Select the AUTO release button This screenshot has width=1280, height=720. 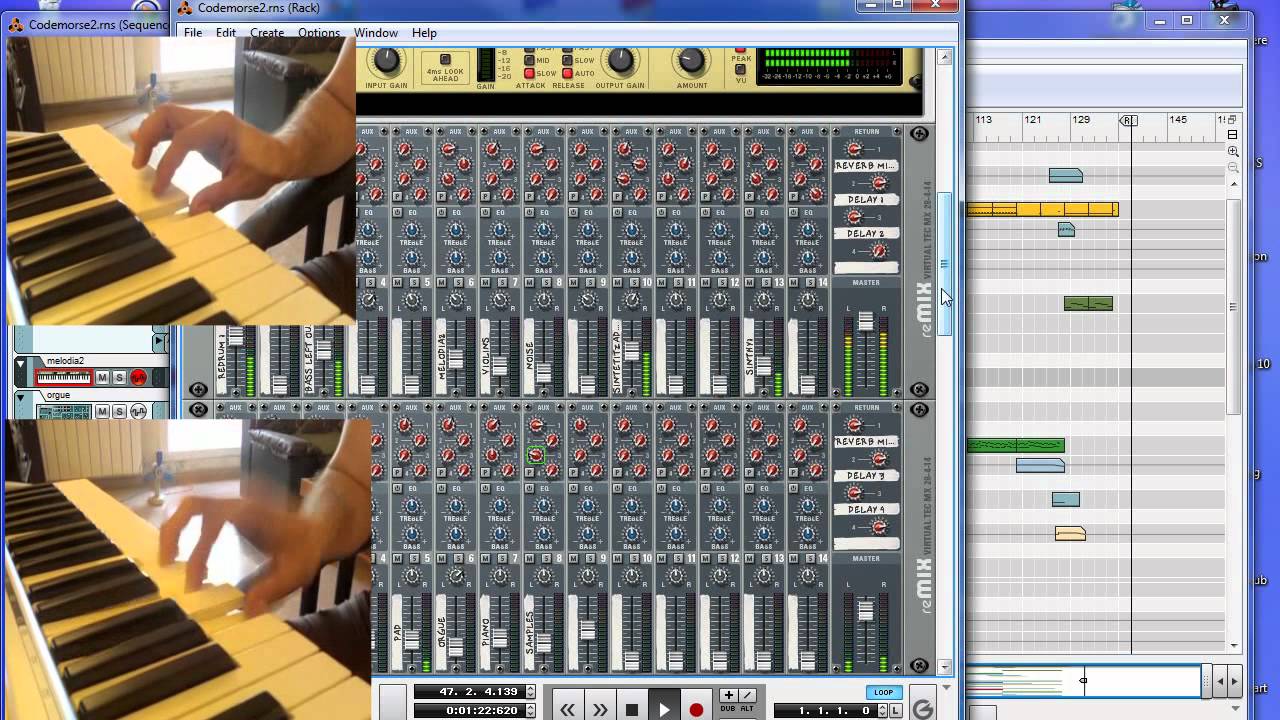(x=567, y=73)
